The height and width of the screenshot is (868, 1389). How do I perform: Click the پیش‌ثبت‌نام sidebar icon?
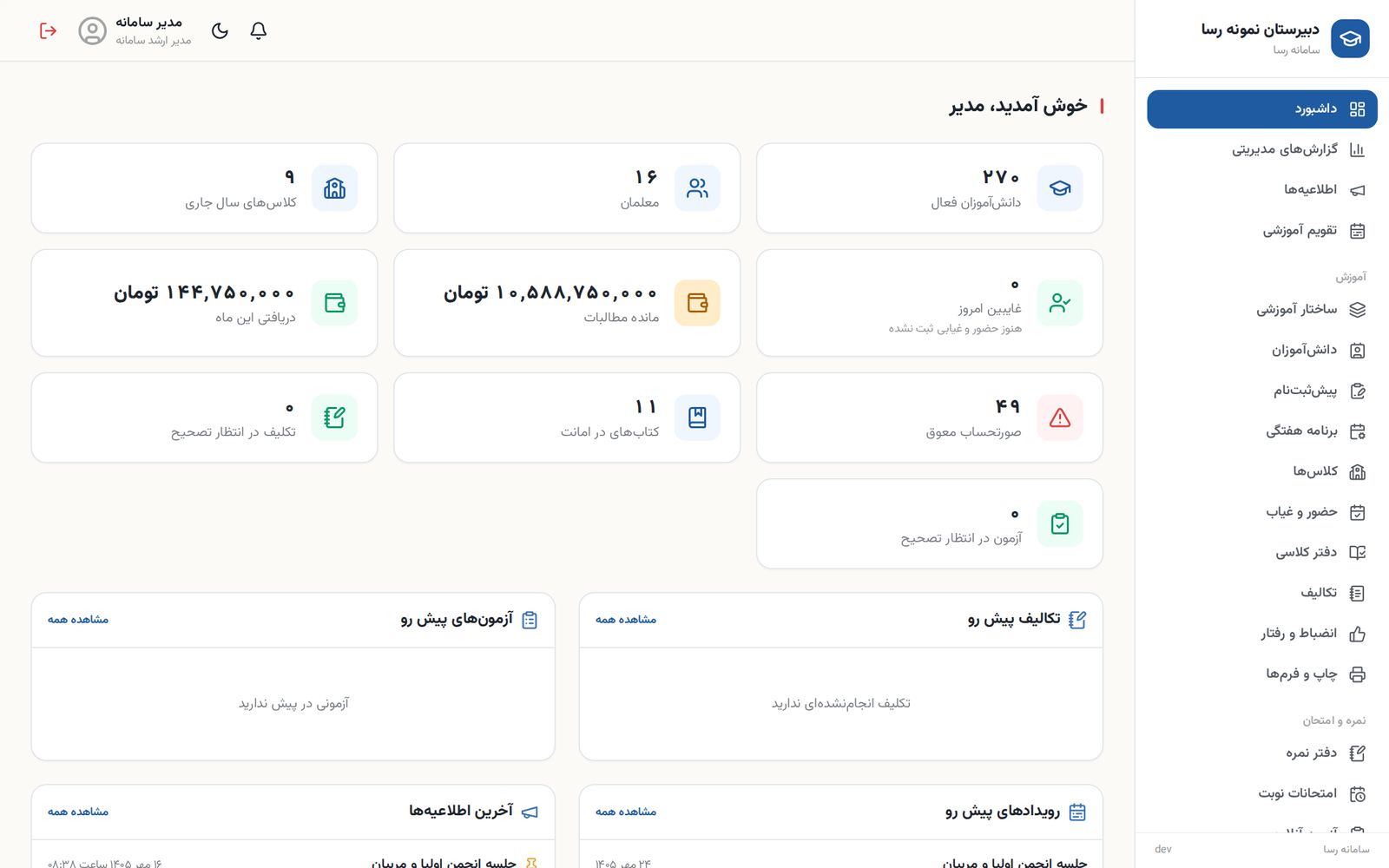point(1358,391)
